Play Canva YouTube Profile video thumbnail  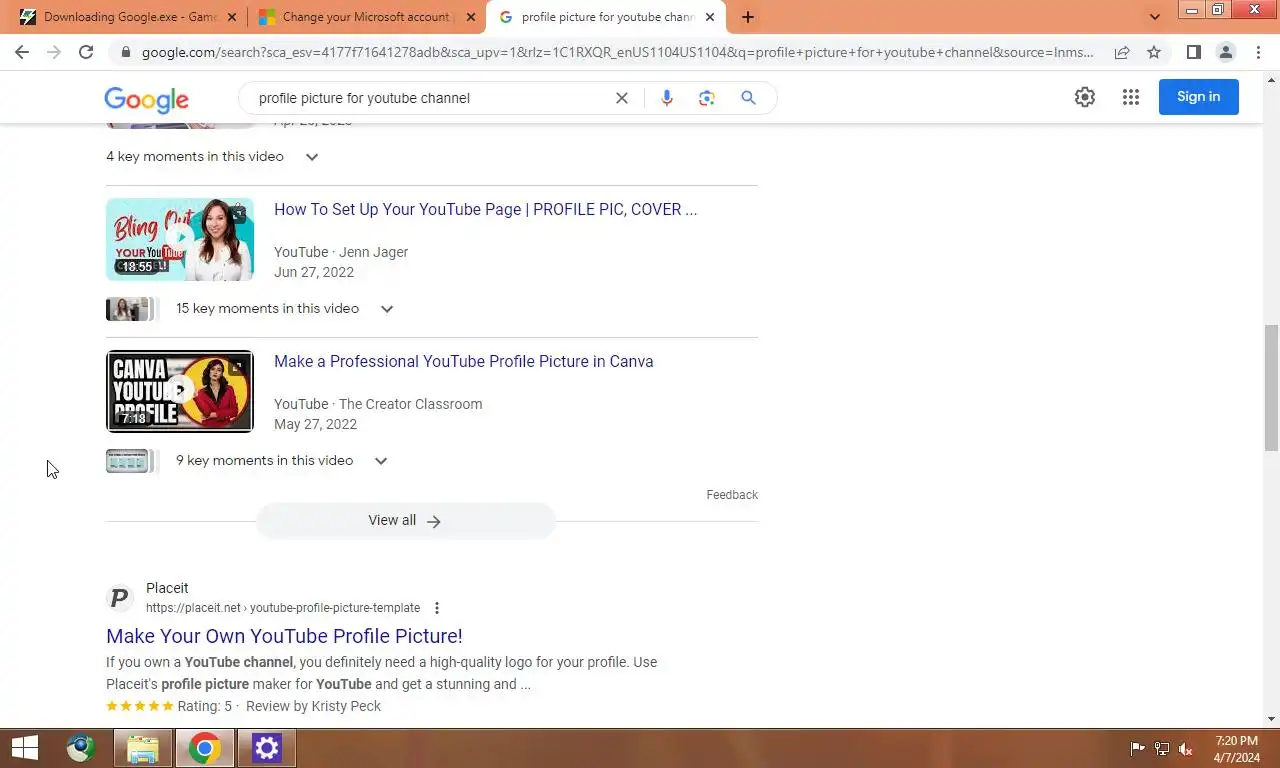(180, 391)
